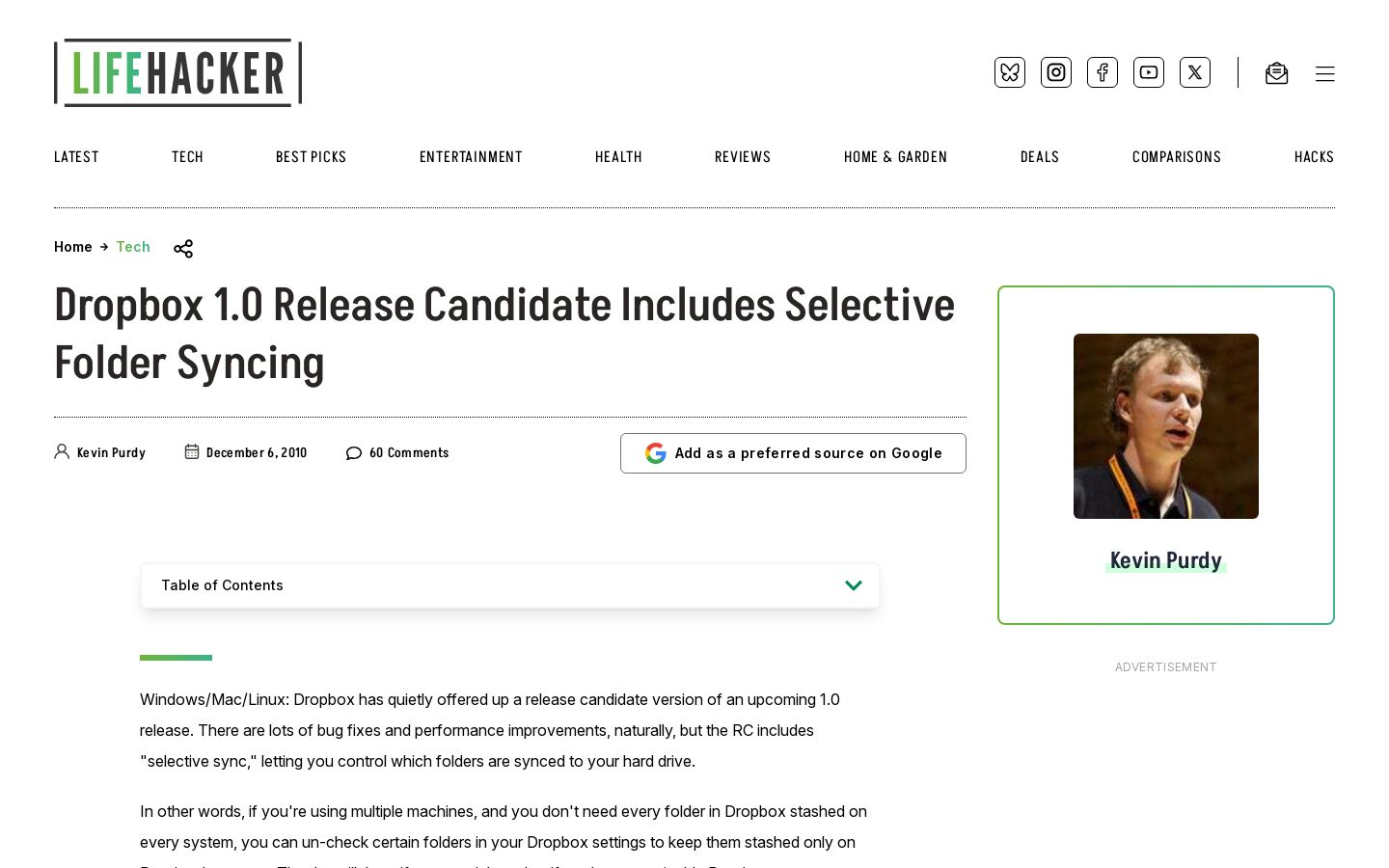Open the X (Twitter) icon
The image size is (1389, 868).
point(1195,72)
